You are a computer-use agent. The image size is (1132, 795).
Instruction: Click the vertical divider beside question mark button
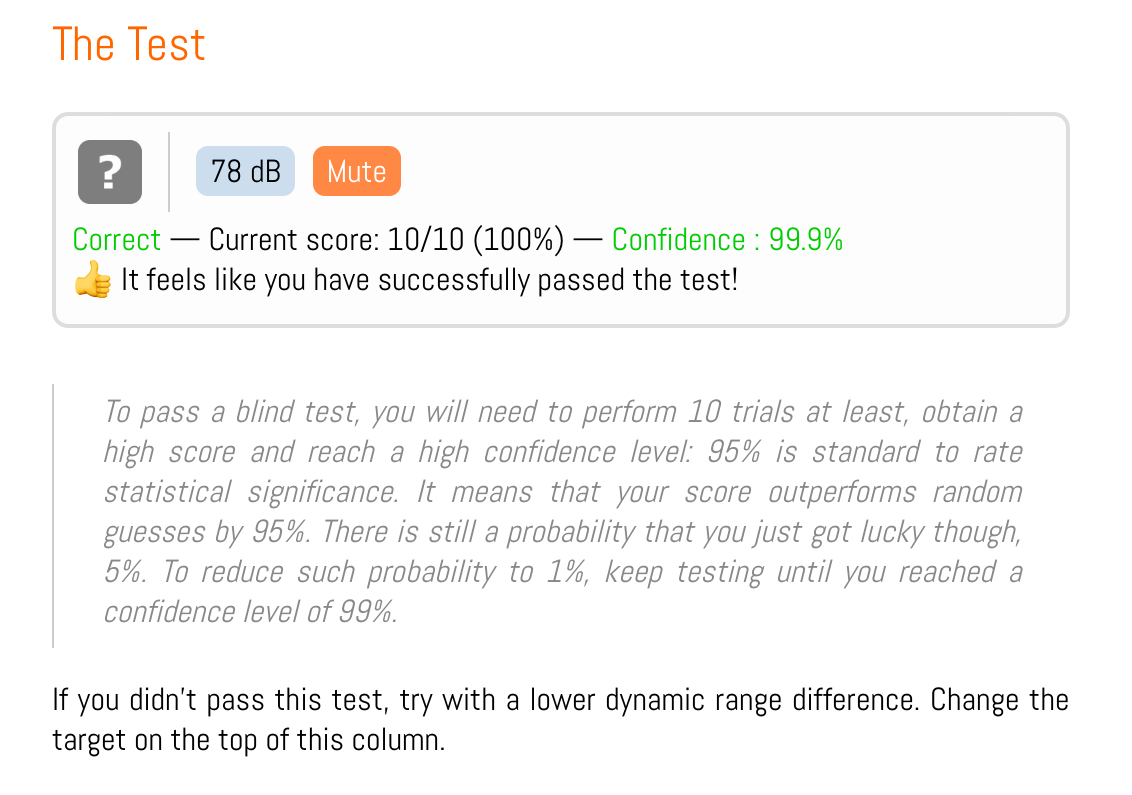(x=169, y=172)
